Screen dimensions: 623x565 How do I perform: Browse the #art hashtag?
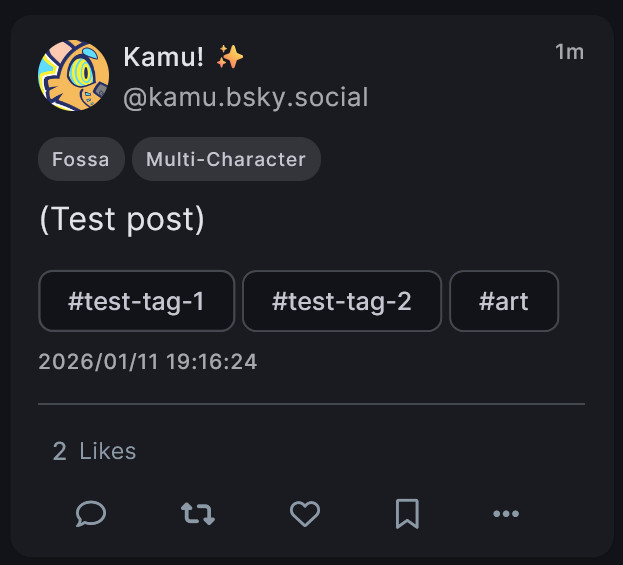click(504, 301)
